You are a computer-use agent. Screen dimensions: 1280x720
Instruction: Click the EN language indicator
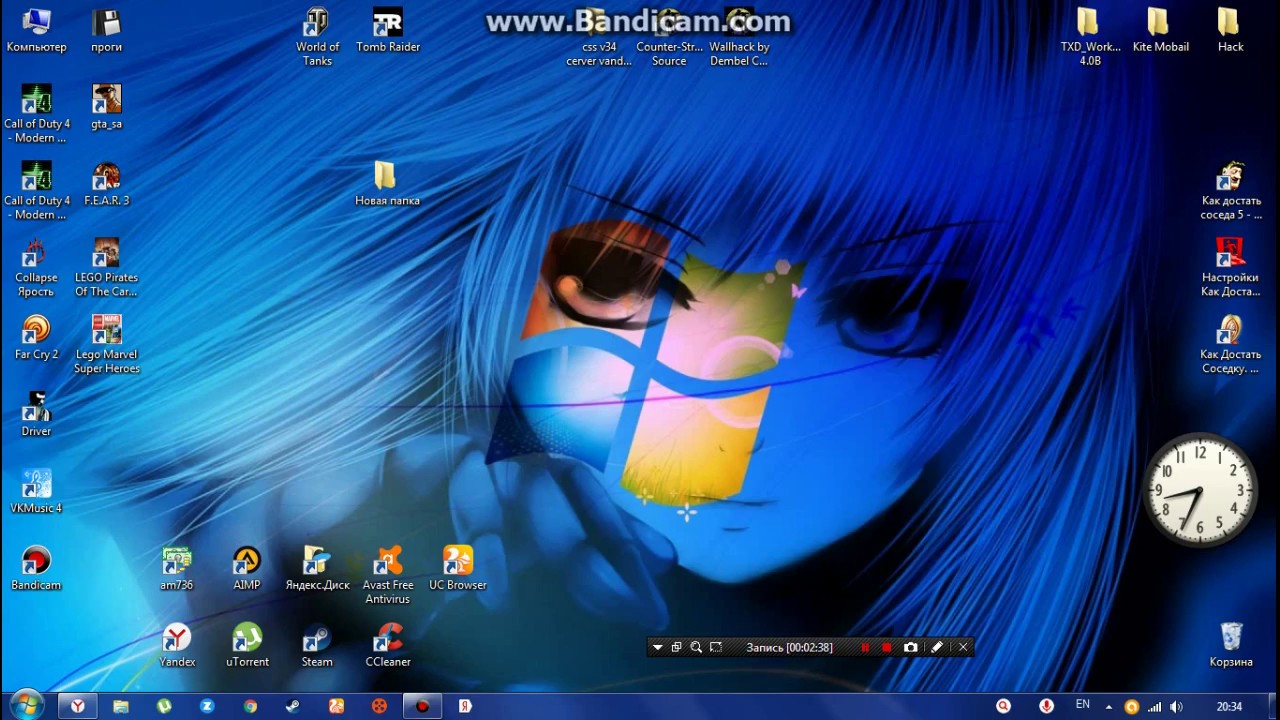coord(1082,705)
